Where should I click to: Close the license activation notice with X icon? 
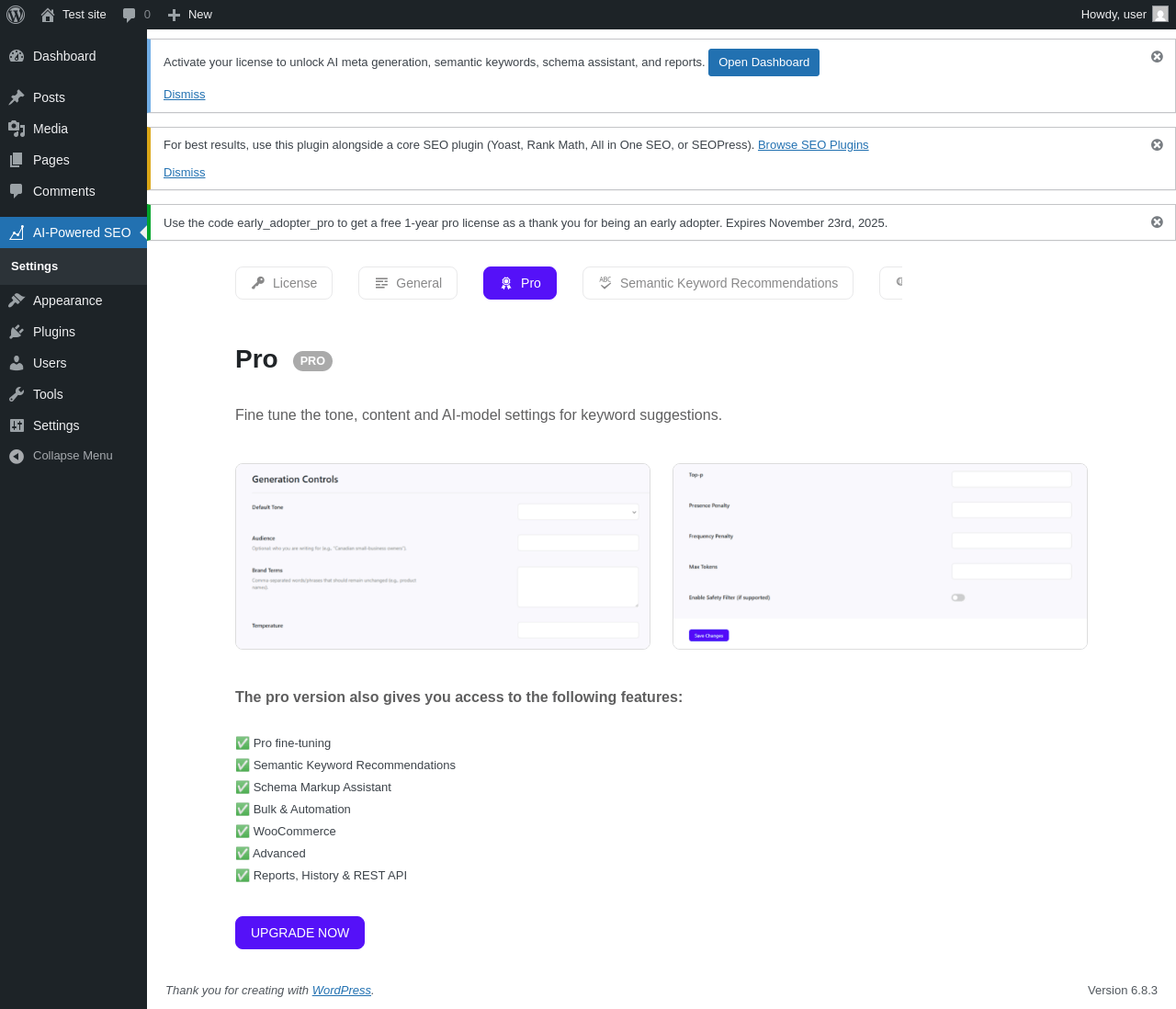click(1157, 57)
